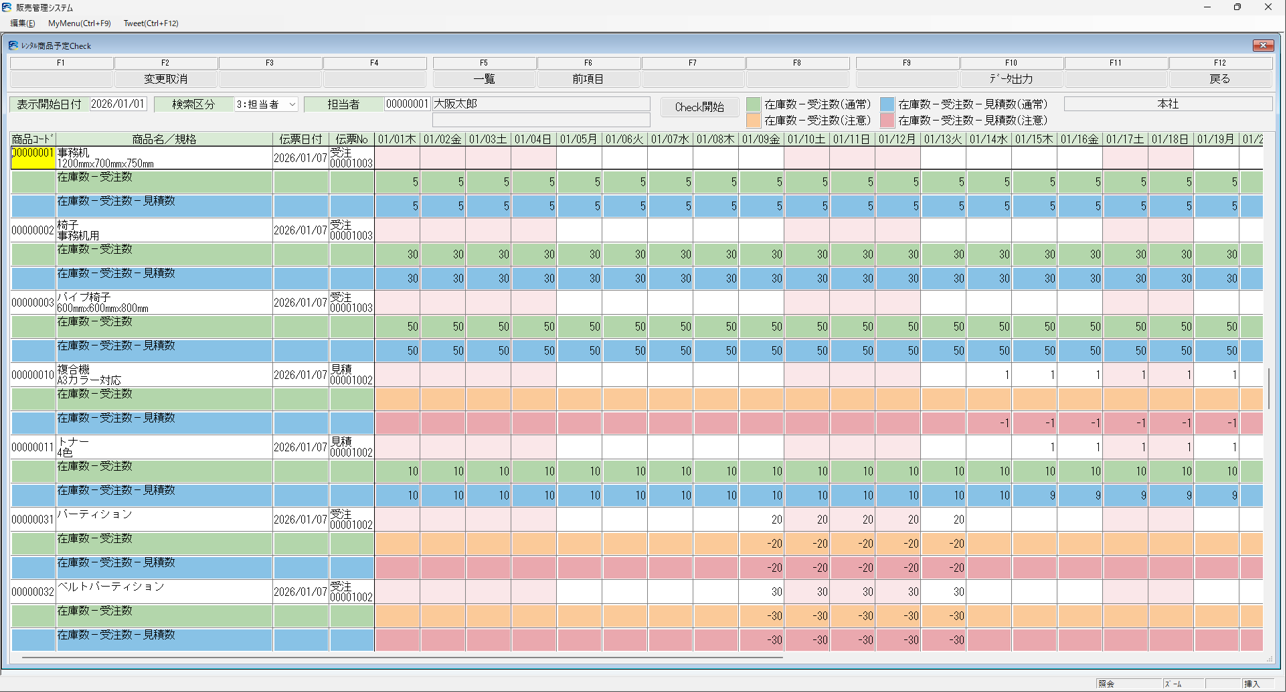Click the 前項目 button

[588, 79]
